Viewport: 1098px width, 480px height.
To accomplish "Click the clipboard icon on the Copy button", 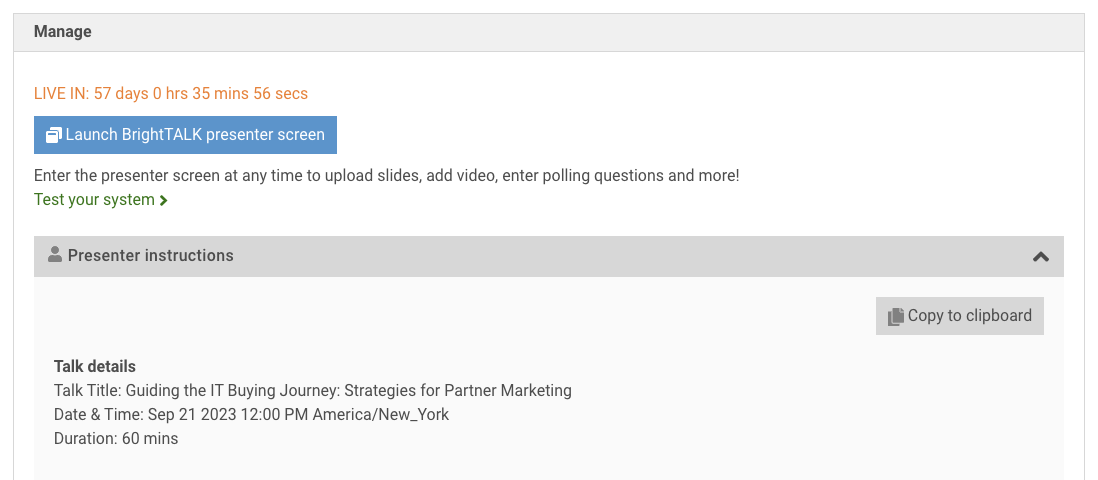I will [x=895, y=316].
